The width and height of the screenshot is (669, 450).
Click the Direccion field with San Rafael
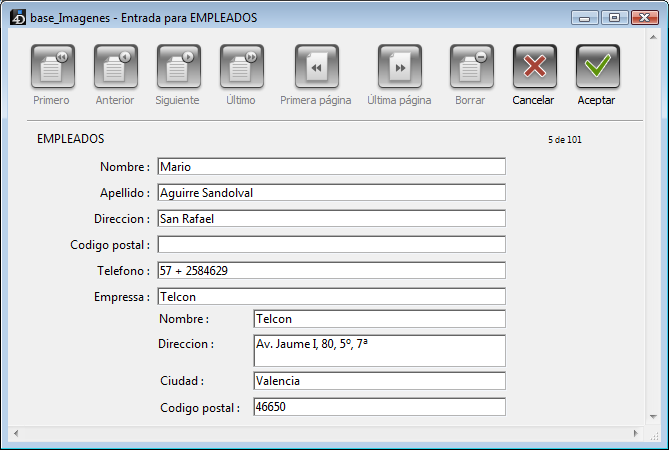[x=332, y=218]
